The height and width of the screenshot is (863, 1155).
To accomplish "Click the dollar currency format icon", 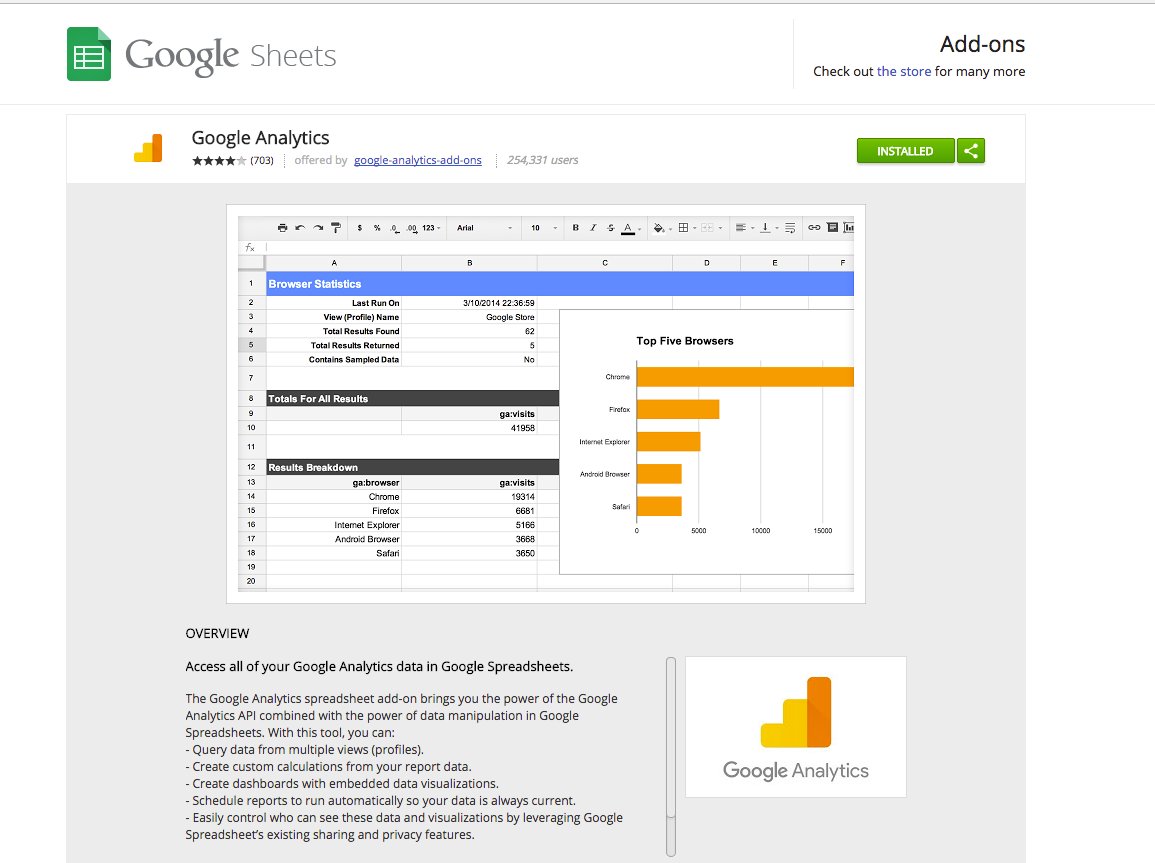I will 359,228.
